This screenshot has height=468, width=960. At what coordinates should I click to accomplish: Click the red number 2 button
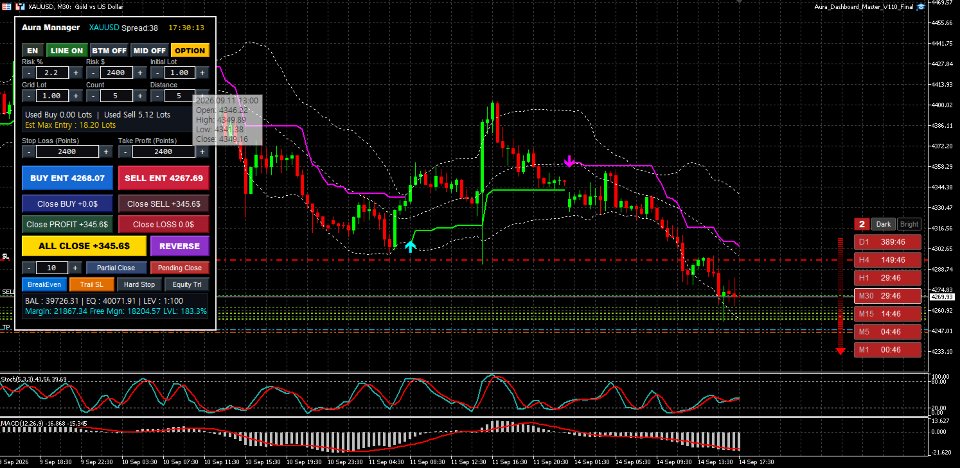[862, 224]
